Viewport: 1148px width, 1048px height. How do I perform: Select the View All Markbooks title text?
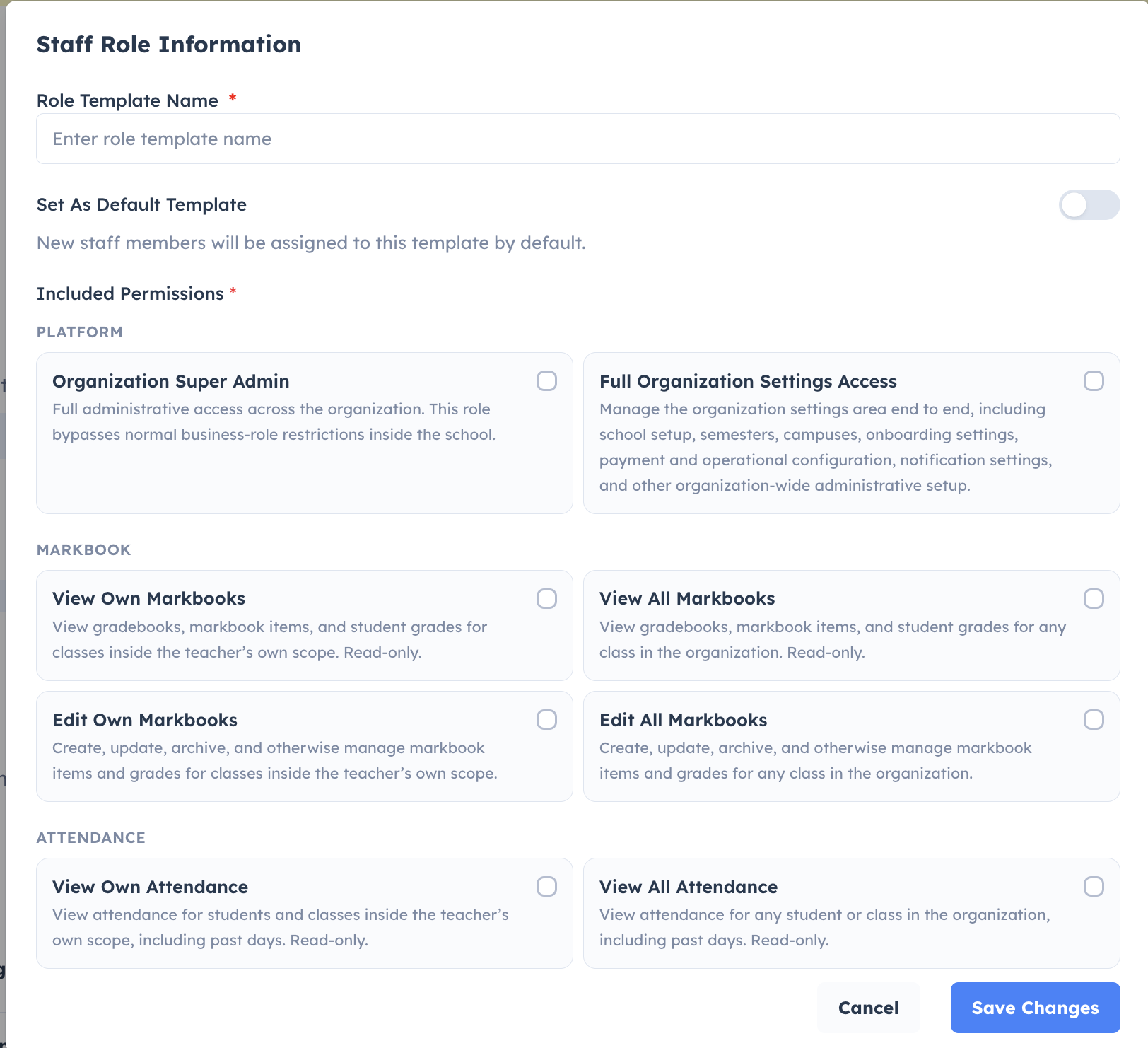[x=687, y=599]
